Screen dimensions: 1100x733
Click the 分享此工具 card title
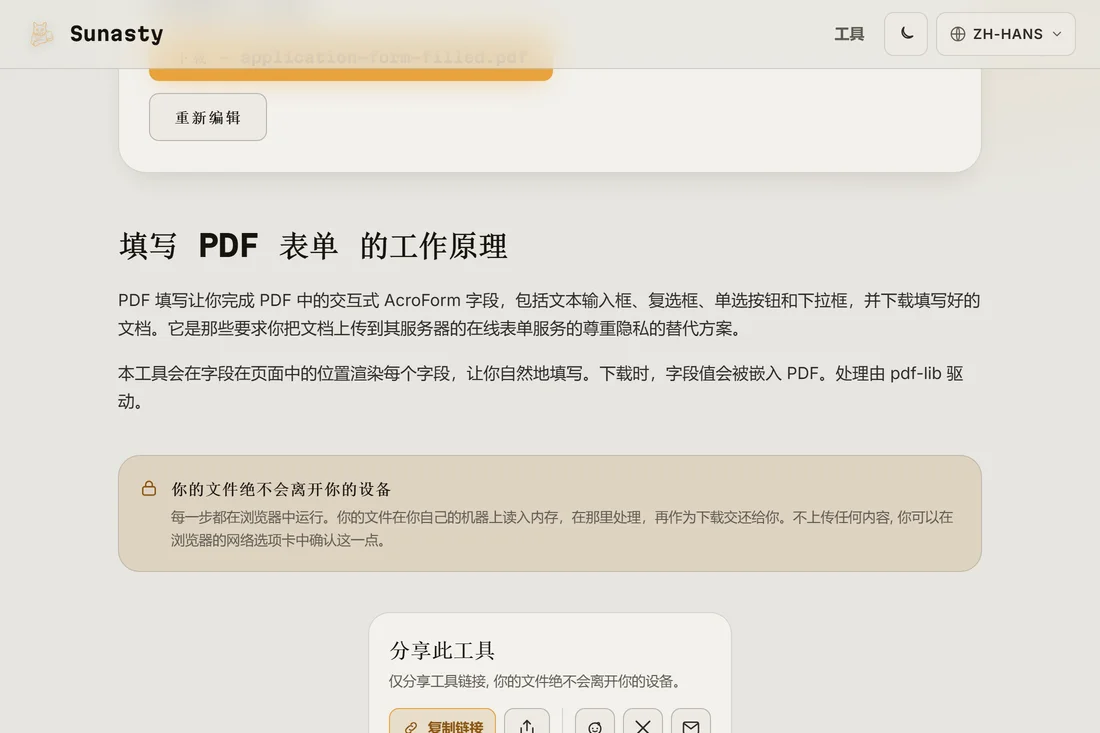pyautogui.click(x=442, y=650)
